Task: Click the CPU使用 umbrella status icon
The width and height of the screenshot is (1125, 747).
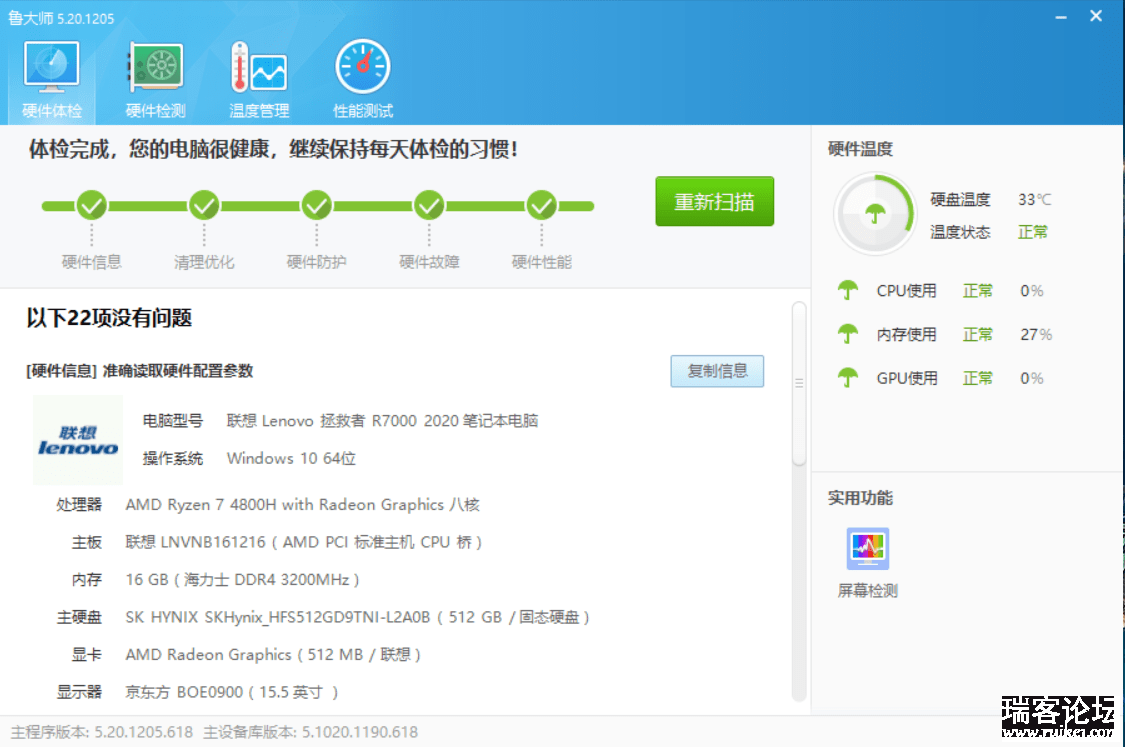Action: tap(848, 291)
